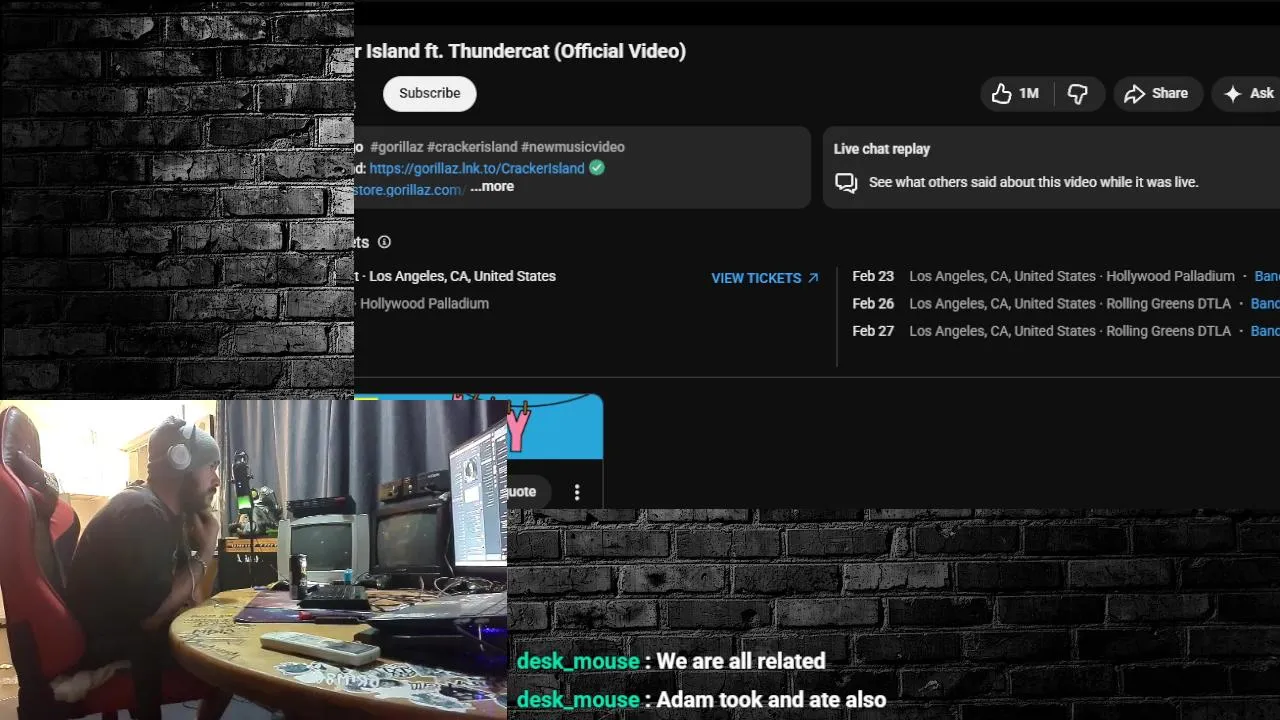Open the Share button

(1156, 93)
